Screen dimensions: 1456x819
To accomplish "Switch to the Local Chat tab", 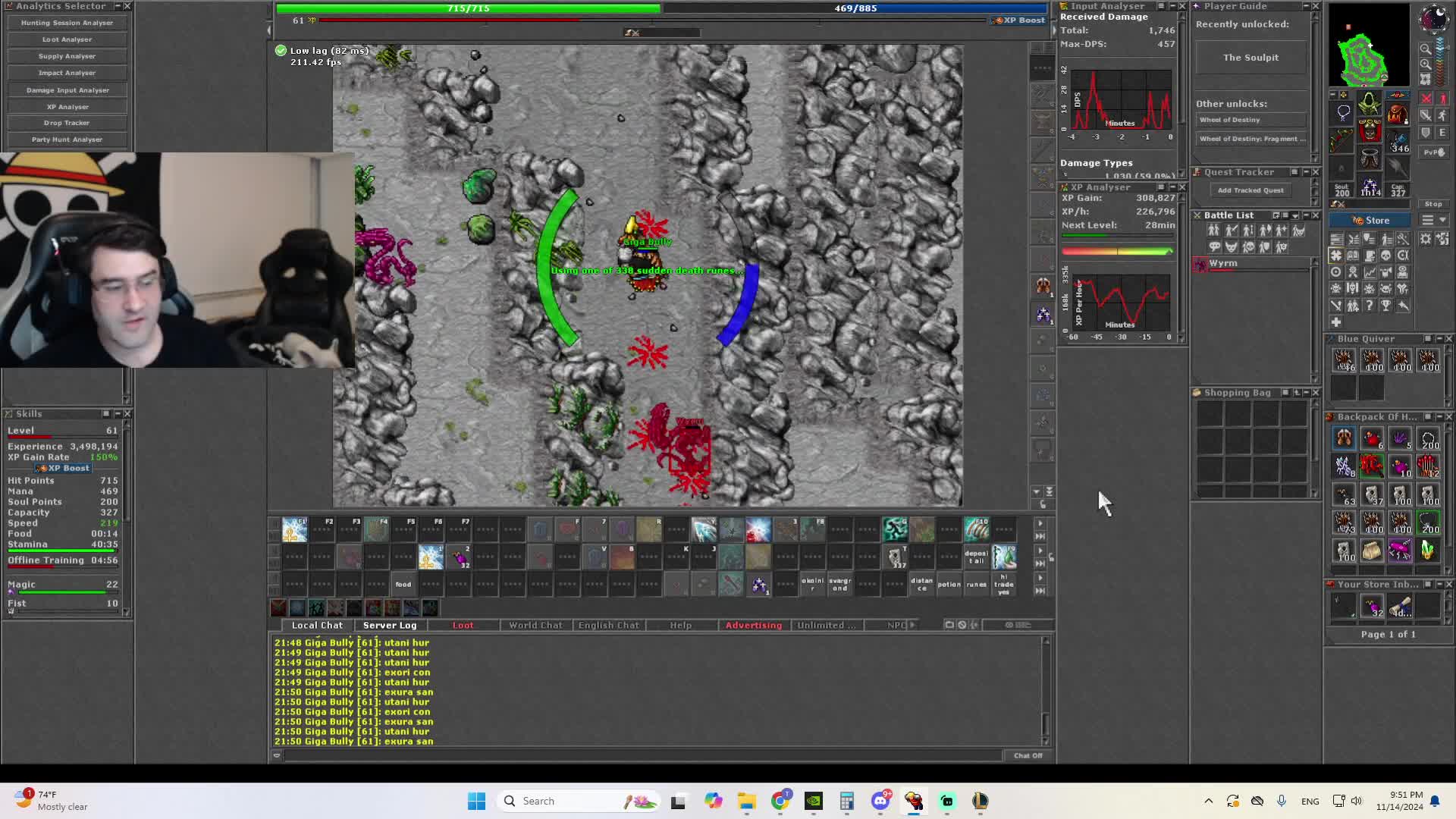I will [x=317, y=626].
